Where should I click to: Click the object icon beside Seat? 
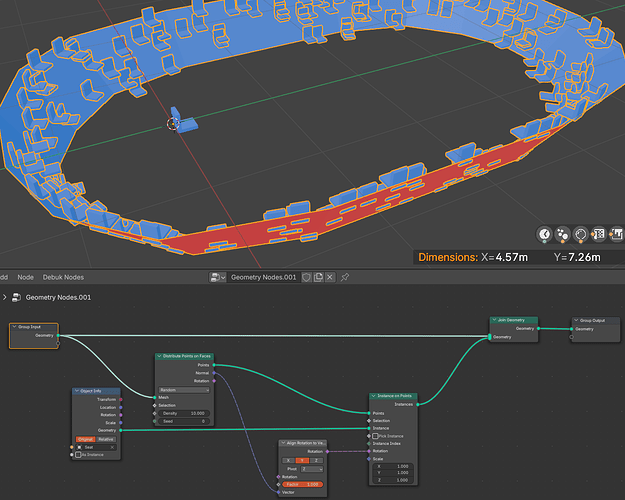[79, 447]
